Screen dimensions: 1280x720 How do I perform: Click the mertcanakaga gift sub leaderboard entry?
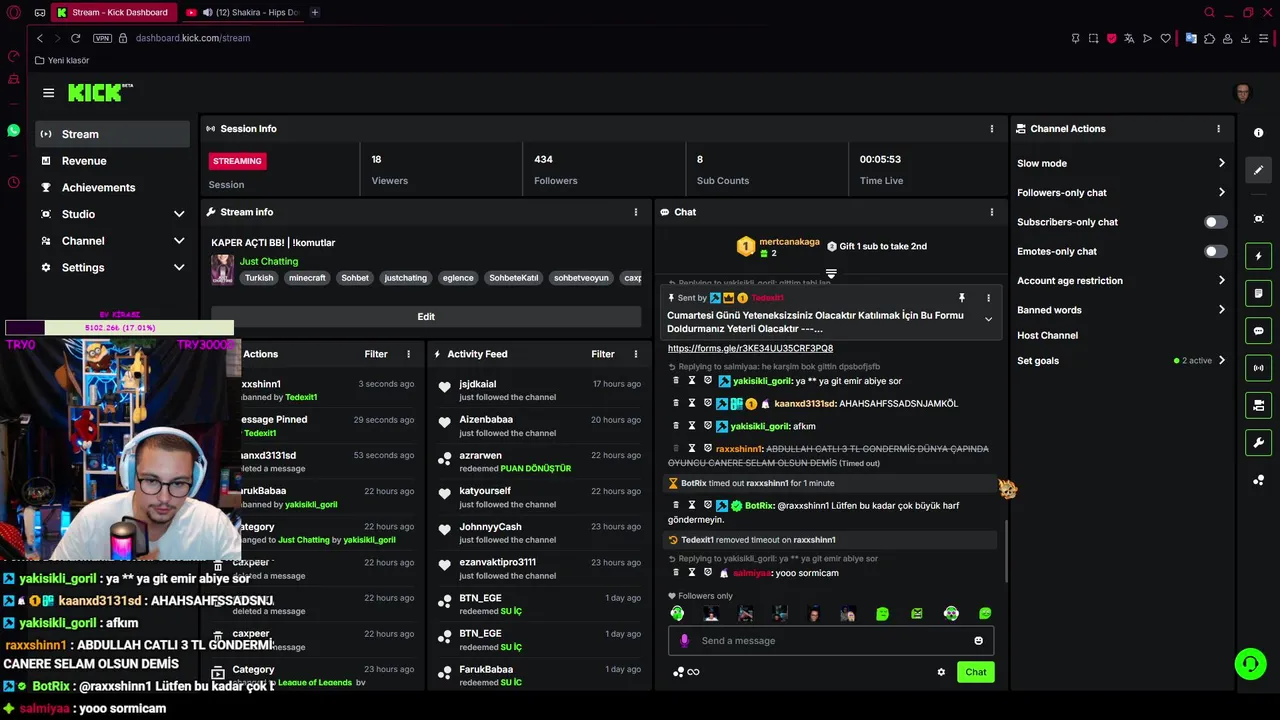778,247
